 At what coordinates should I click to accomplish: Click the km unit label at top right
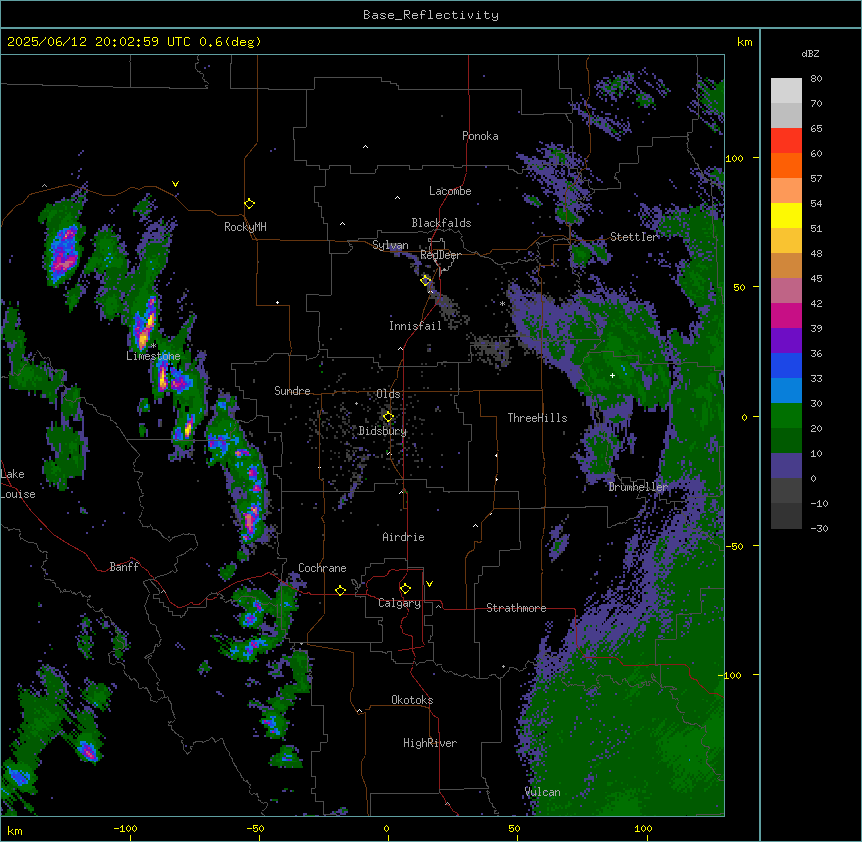744,42
